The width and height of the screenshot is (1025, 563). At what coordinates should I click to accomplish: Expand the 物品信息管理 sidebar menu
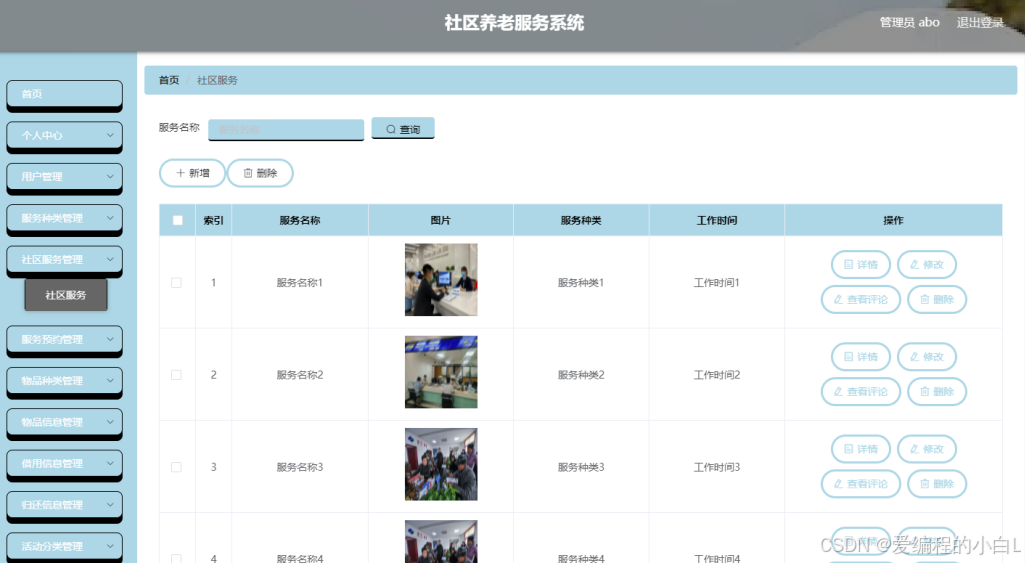[x=65, y=422]
